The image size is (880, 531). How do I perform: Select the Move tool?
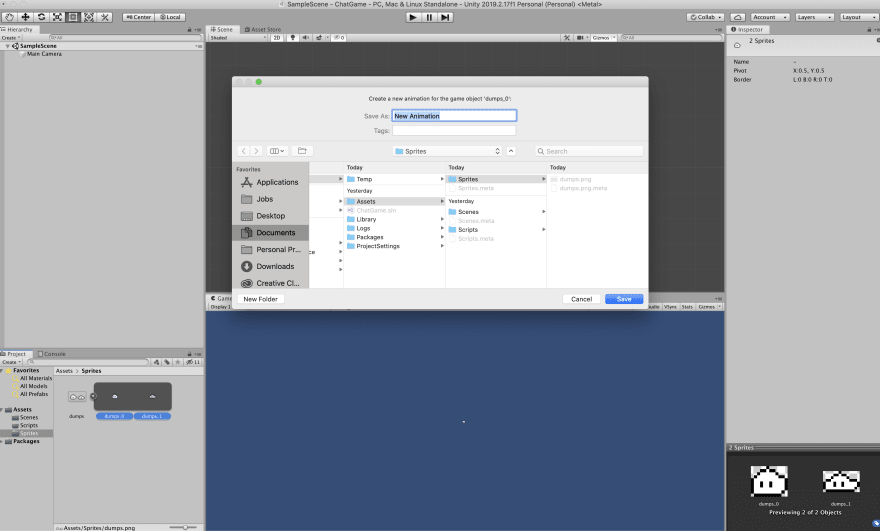coord(25,17)
